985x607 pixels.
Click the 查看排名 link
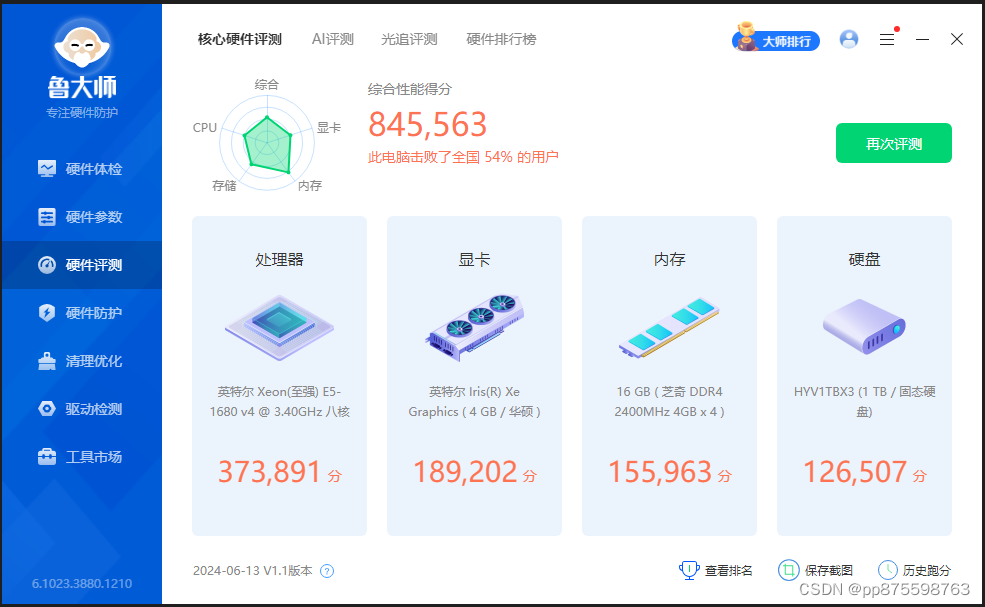pyautogui.click(x=716, y=571)
